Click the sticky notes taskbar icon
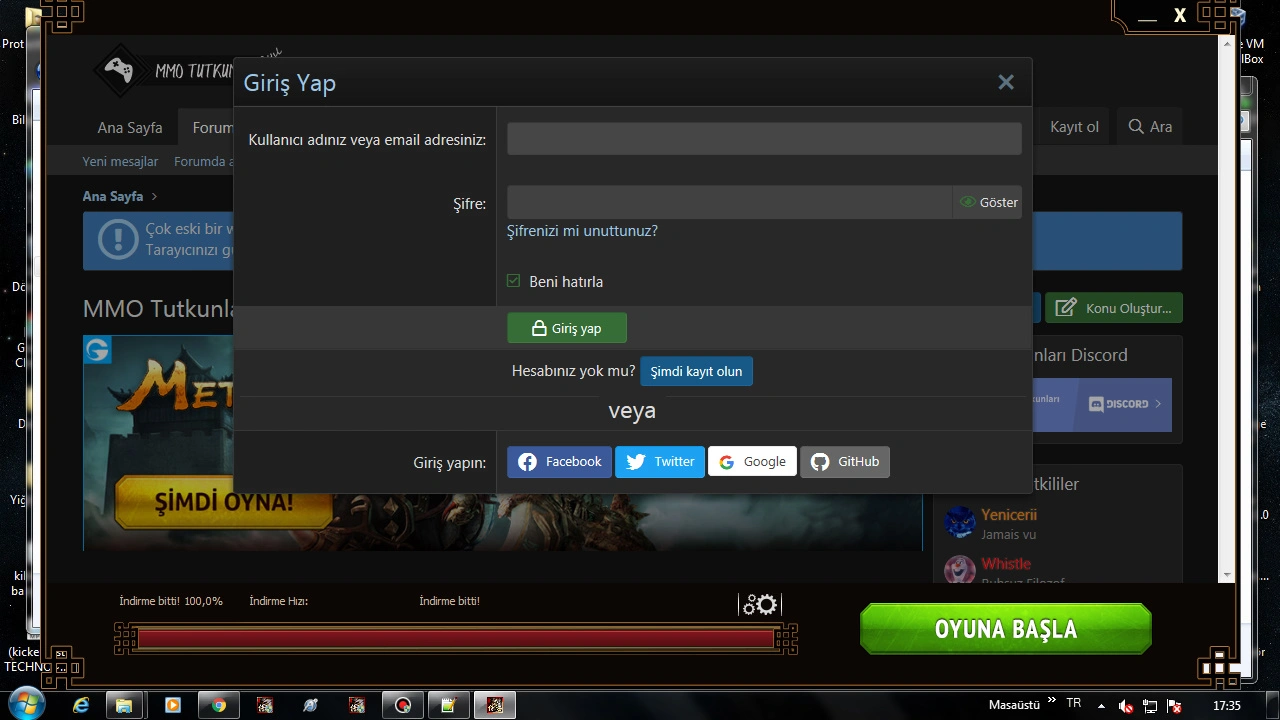The width and height of the screenshot is (1280, 720). (449, 705)
